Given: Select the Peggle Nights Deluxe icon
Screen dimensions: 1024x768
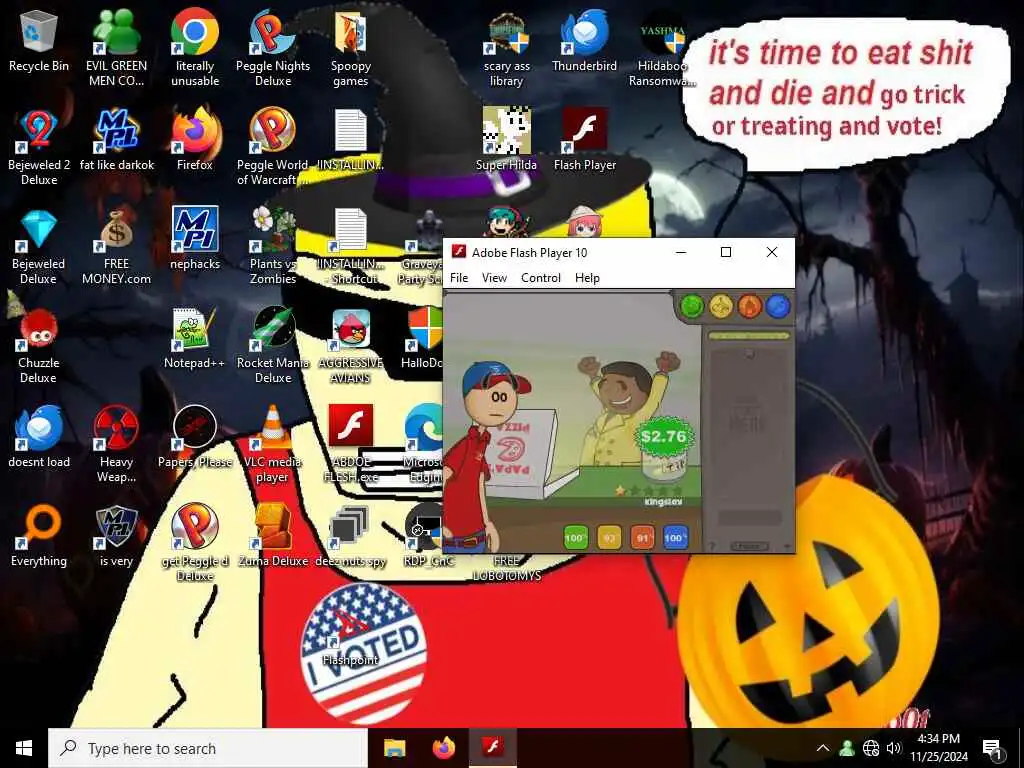Looking at the screenshot, I should tap(273, 47).
